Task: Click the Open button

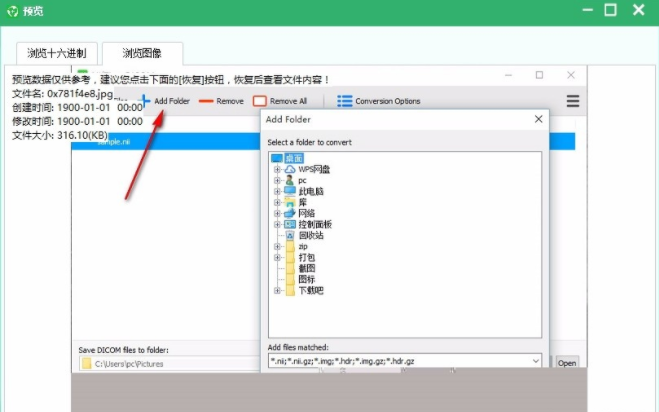Action: (567, 363)
